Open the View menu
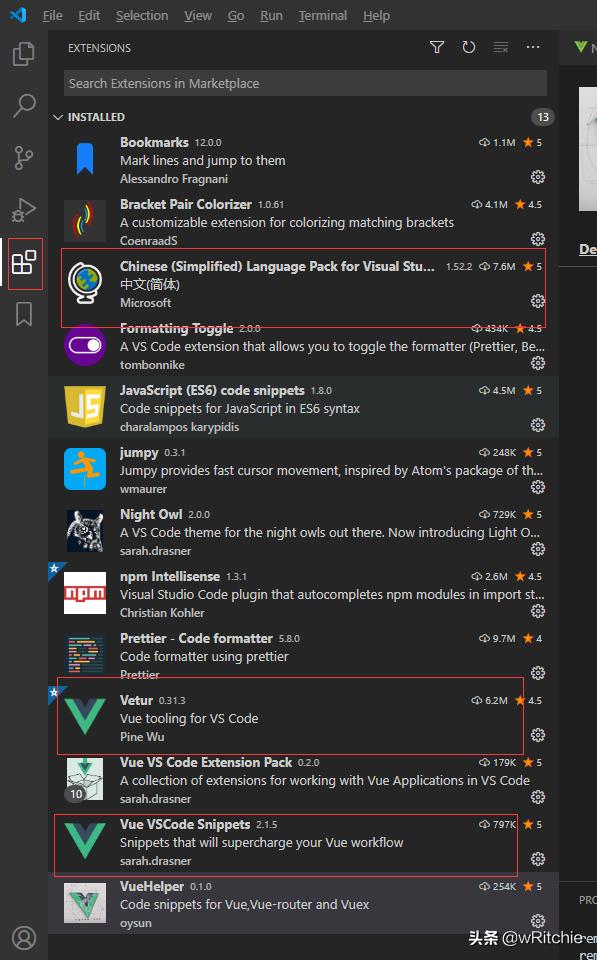This screenshot has height=960, width=597. [x=198, y=15]
